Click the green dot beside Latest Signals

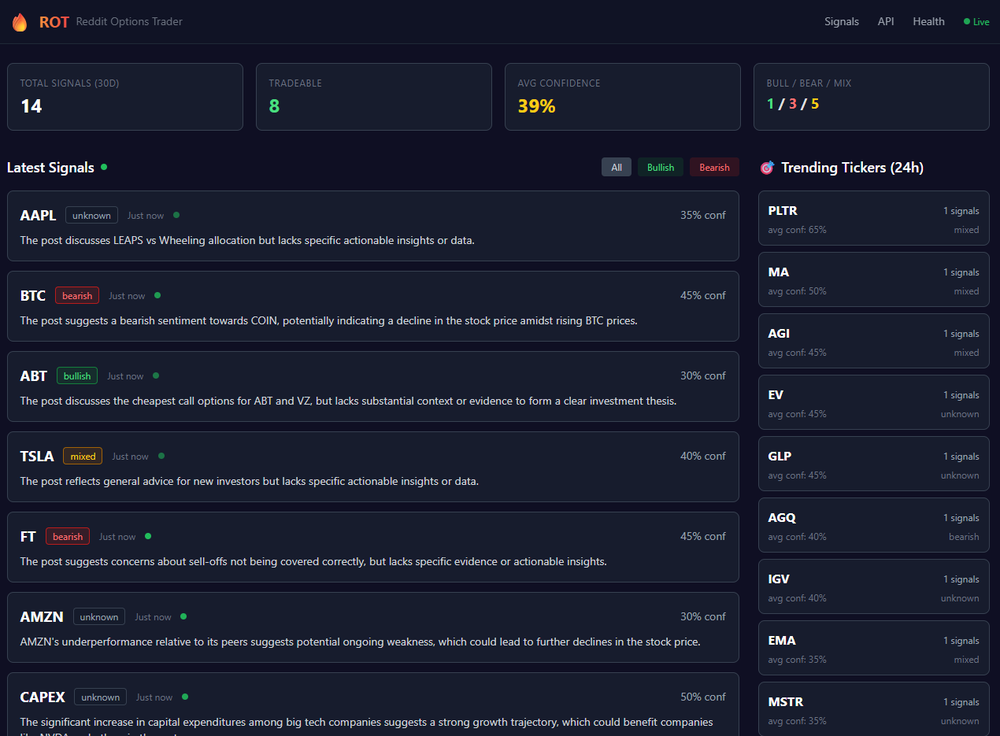tap(104, 167)
